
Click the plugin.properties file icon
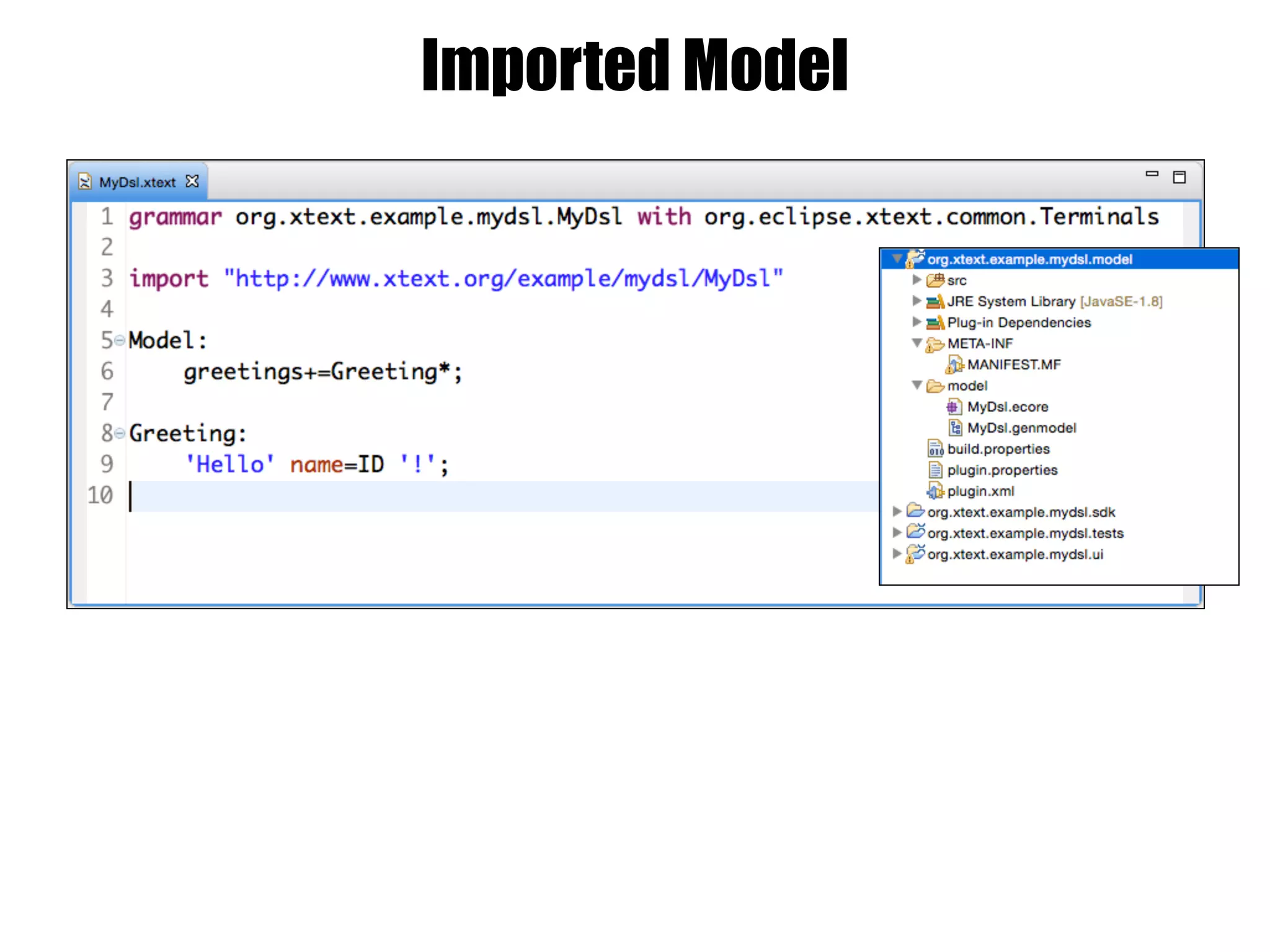tap(935, 470)
